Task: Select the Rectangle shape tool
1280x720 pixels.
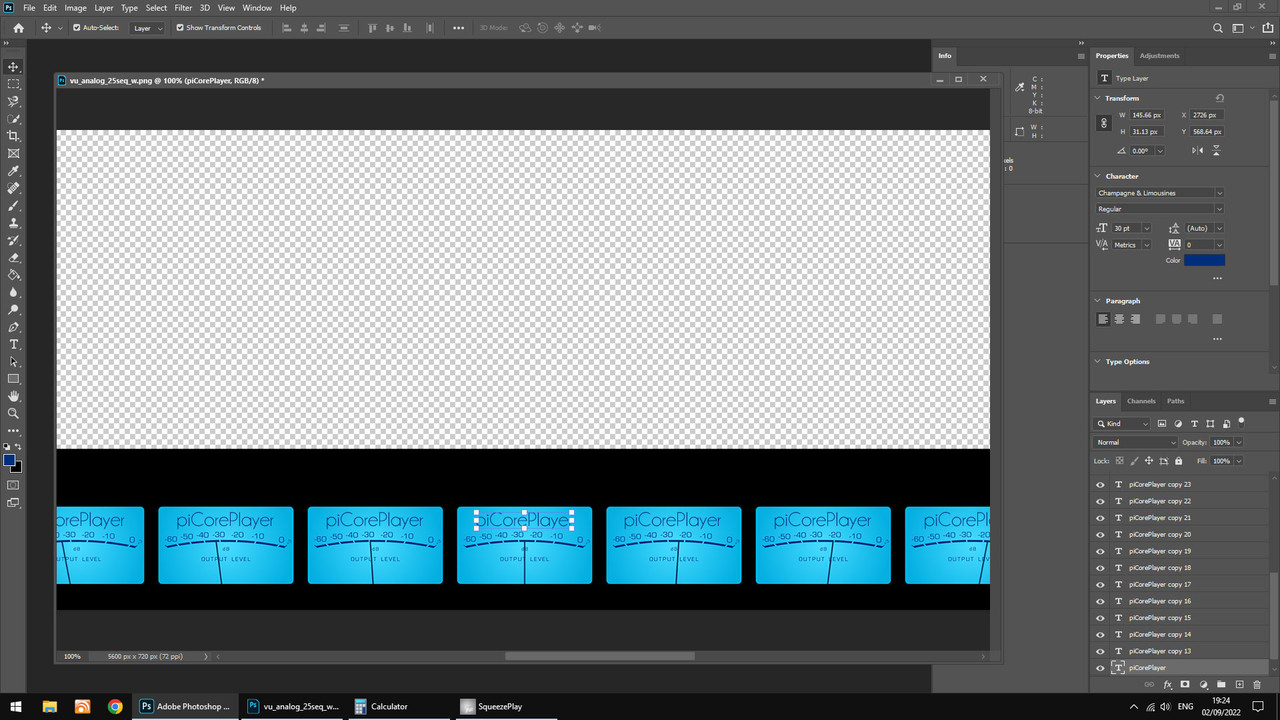Action: (x=14, y=379)
